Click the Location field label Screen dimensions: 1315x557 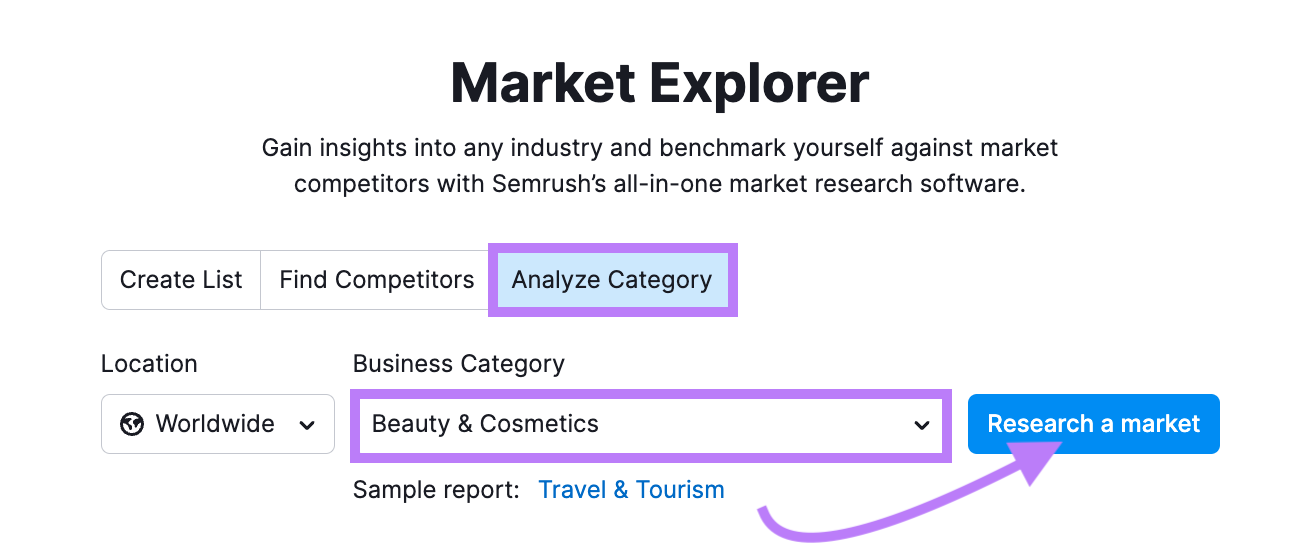tap(149, 364)
